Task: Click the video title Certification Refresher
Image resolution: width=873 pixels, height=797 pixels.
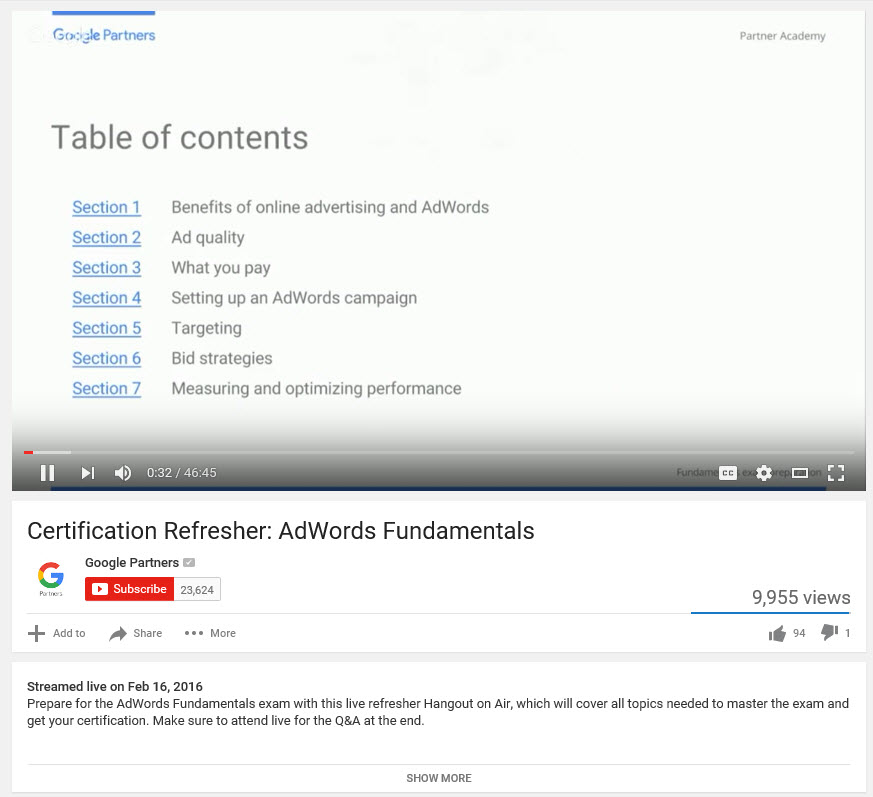Action: click(281, 531)
